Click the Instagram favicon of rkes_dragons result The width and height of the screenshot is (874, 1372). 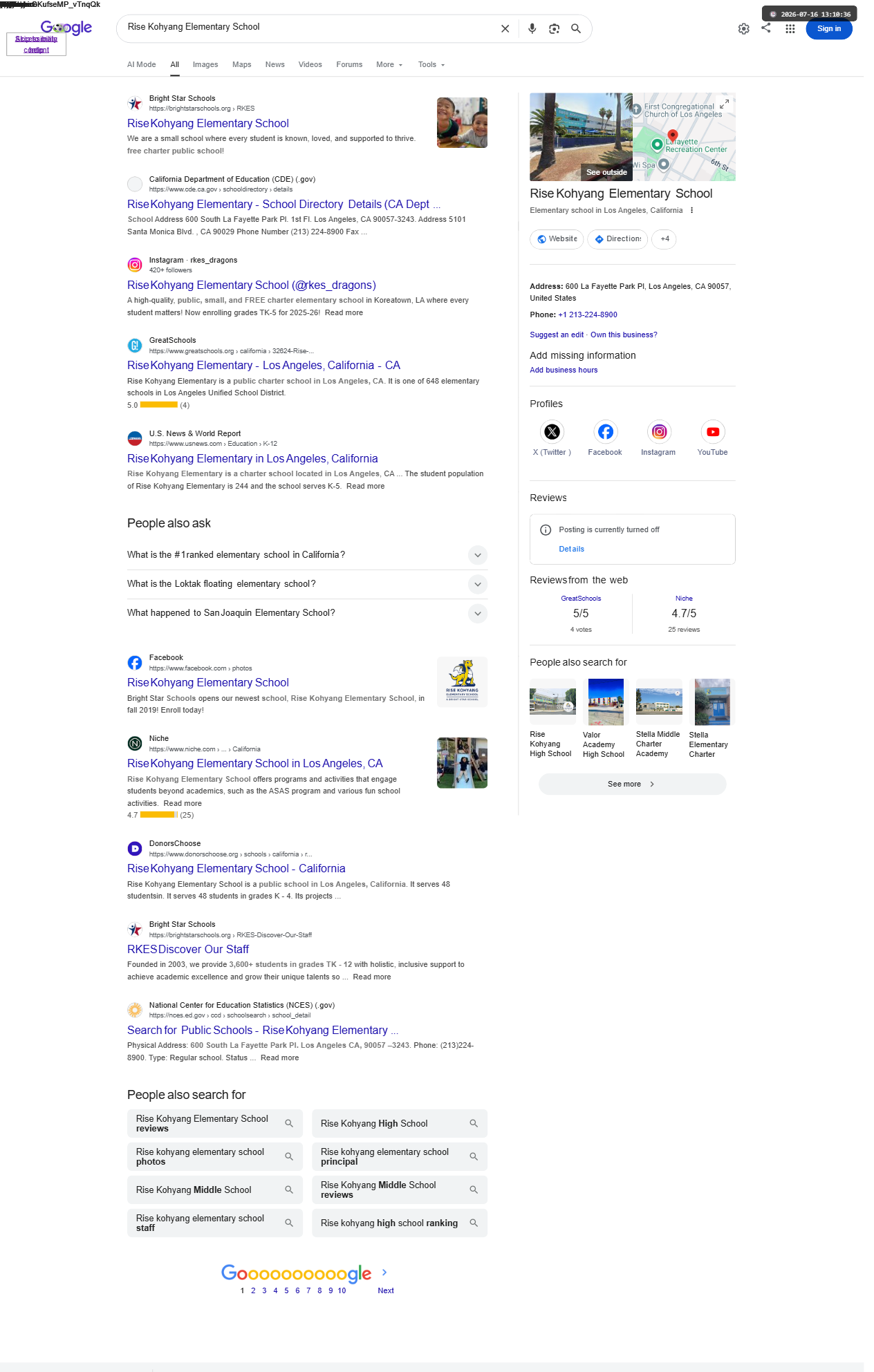tap(135, 265)
